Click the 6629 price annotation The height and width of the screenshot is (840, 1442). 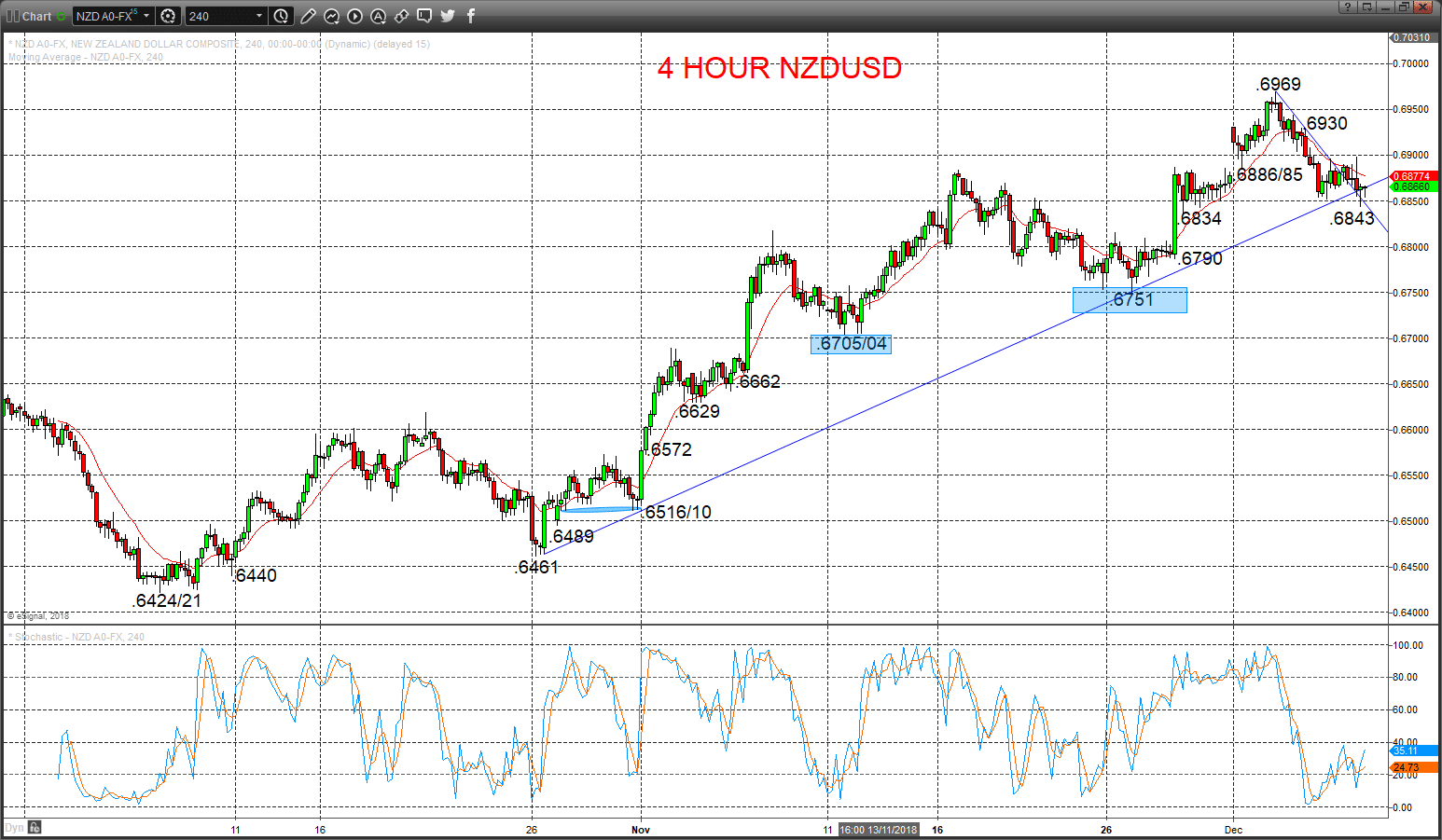[700, 411]
